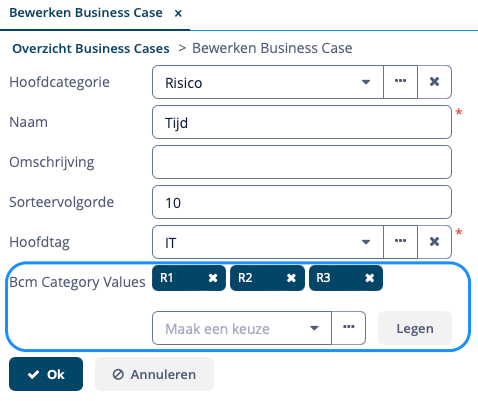Go to Overzicht Business Cases breadcrumb
Image resolution: width=478 pixels, height=401 pixels.
[x=91, y=49]
